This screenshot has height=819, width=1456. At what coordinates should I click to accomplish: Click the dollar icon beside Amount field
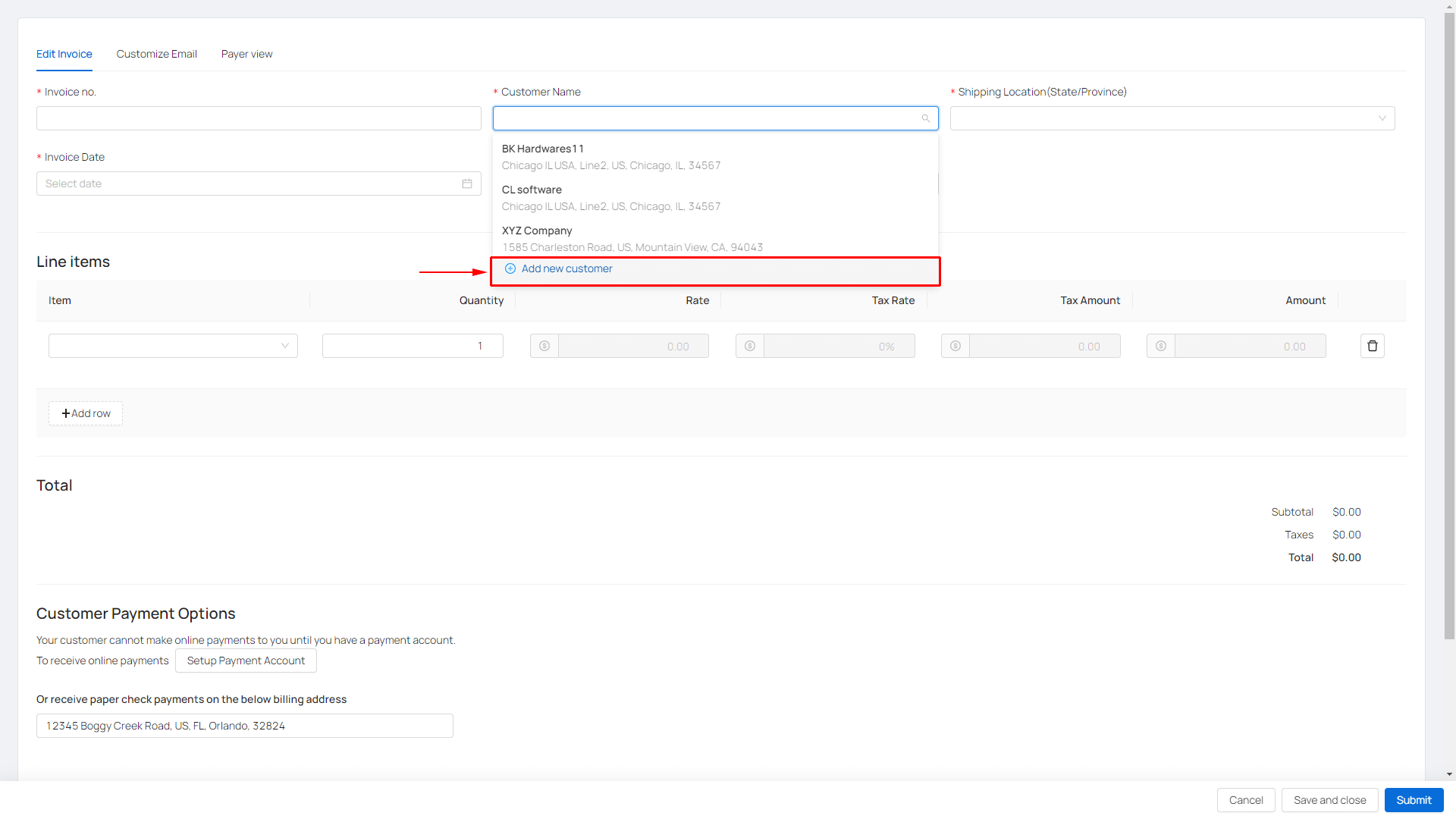(x=1161, y=346)
